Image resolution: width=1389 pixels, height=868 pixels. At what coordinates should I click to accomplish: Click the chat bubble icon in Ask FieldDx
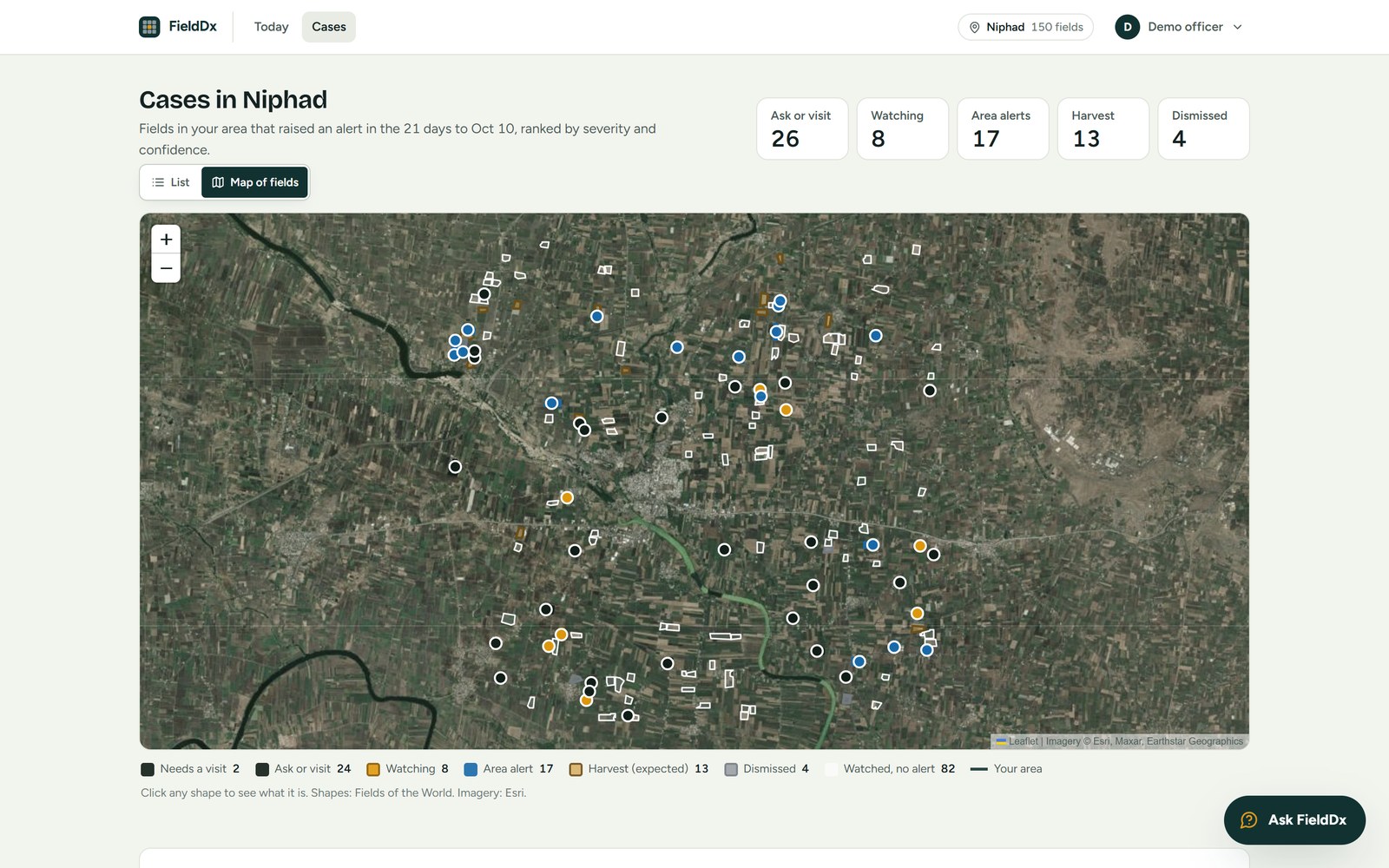1249,820
